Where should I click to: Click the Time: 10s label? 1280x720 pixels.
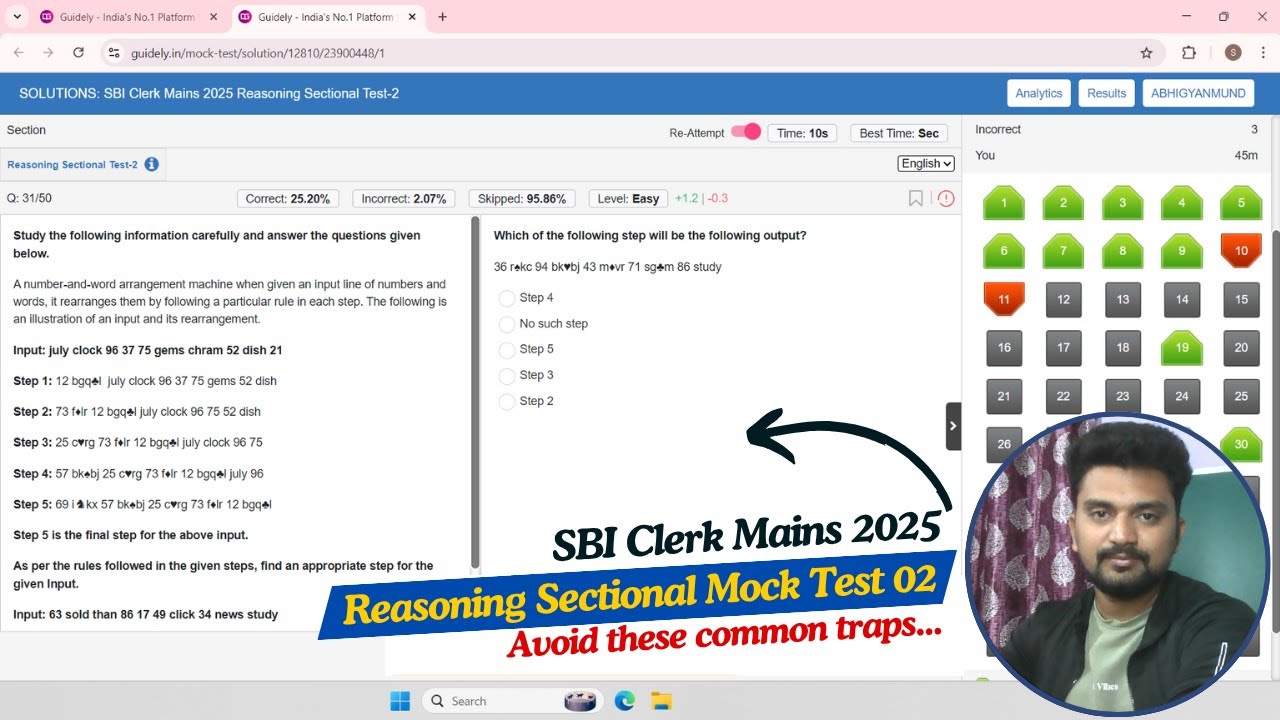pos(802,133)
